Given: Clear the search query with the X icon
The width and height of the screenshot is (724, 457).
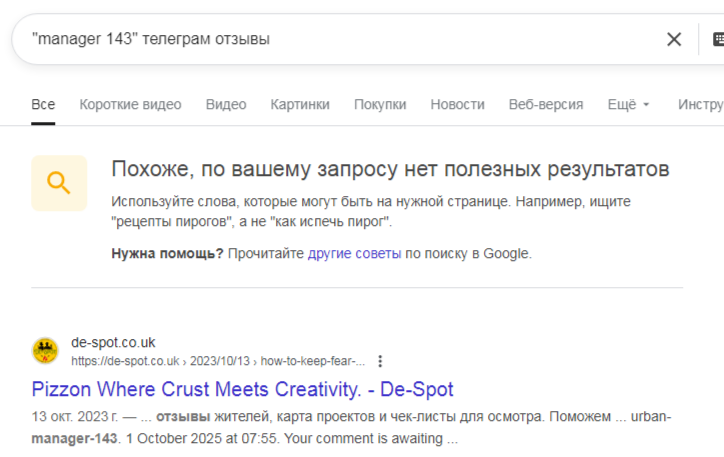Looking at the screenshot, I should (674, 39).
